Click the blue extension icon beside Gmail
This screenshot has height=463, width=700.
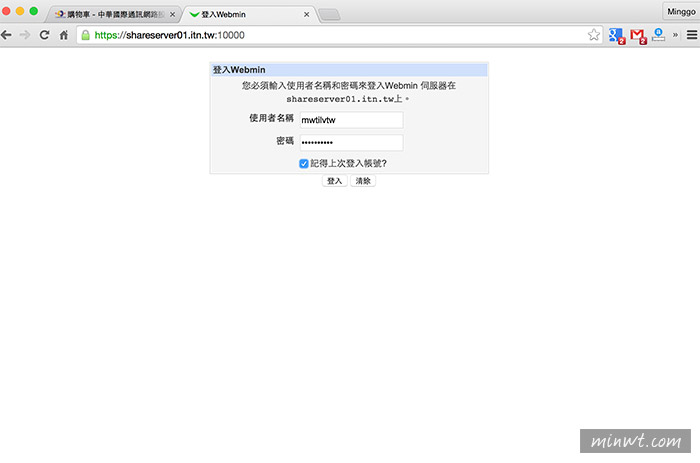(x=658, y=35)
